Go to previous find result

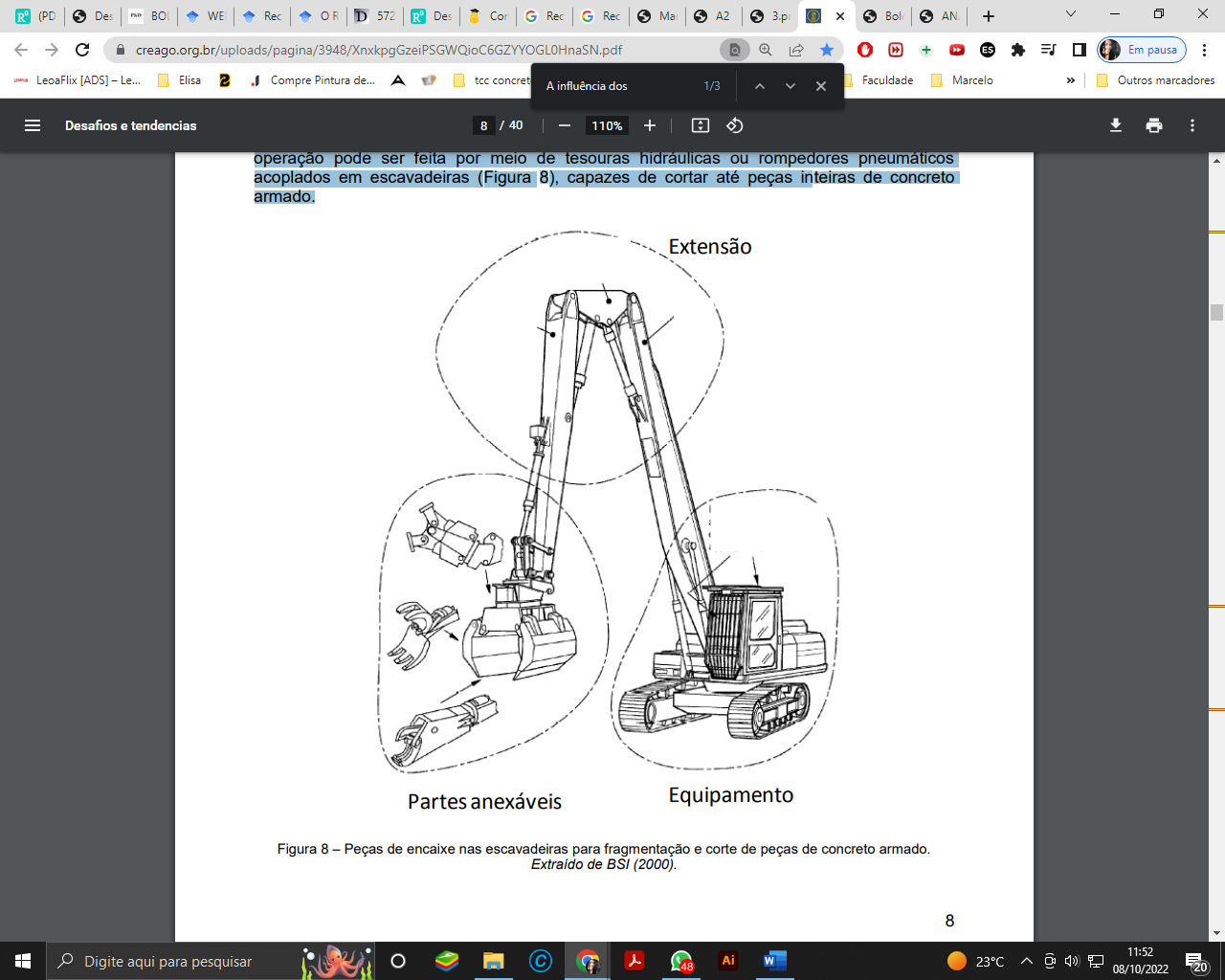pos(760,86)
